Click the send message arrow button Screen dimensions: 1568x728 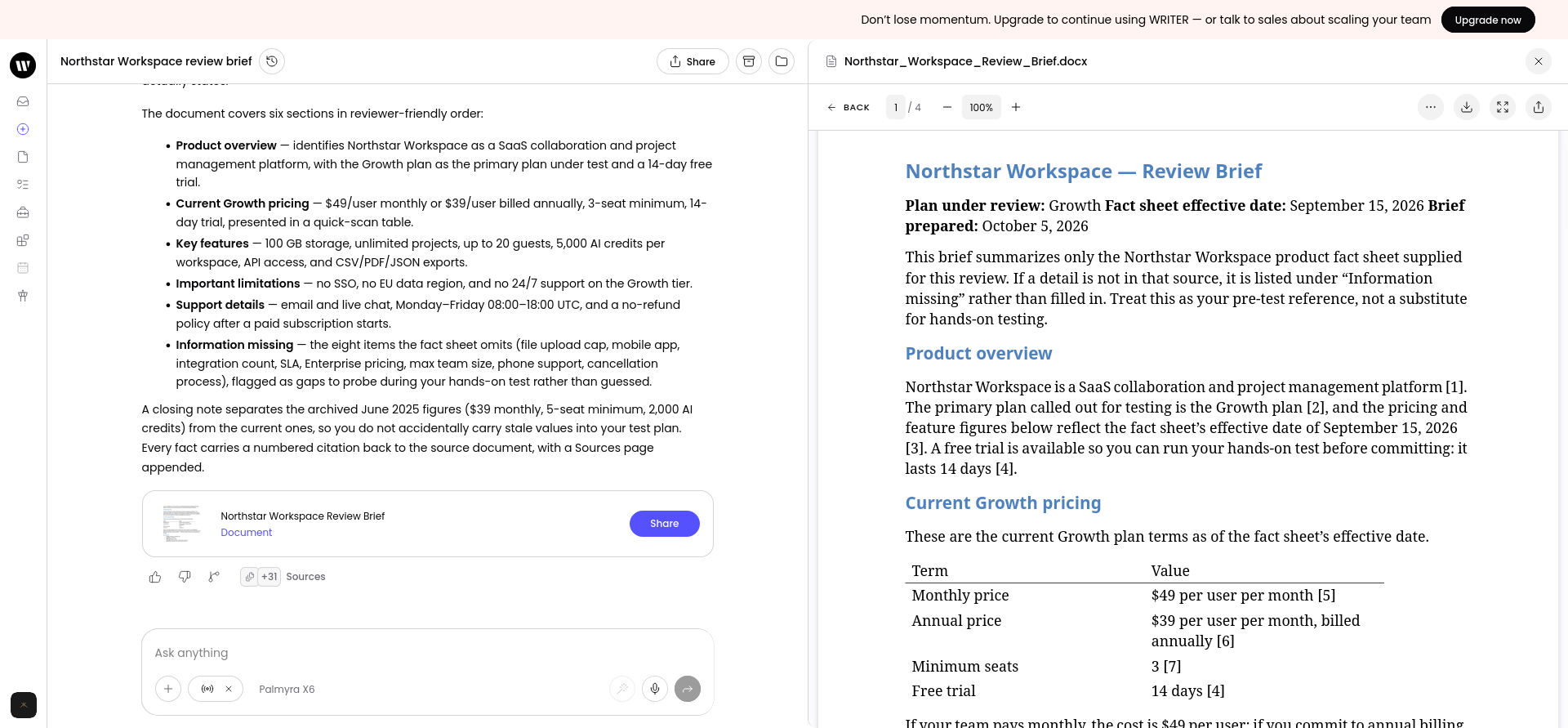point(688,689)
